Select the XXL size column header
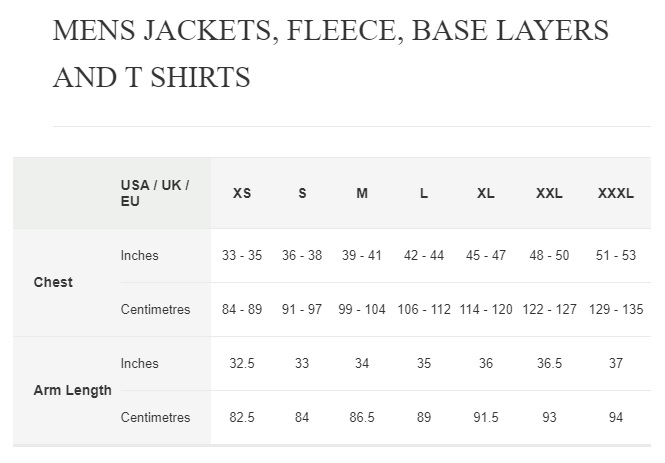Image resolution: width=665 pixels, height=463 pixels. (x=549, y=193)
